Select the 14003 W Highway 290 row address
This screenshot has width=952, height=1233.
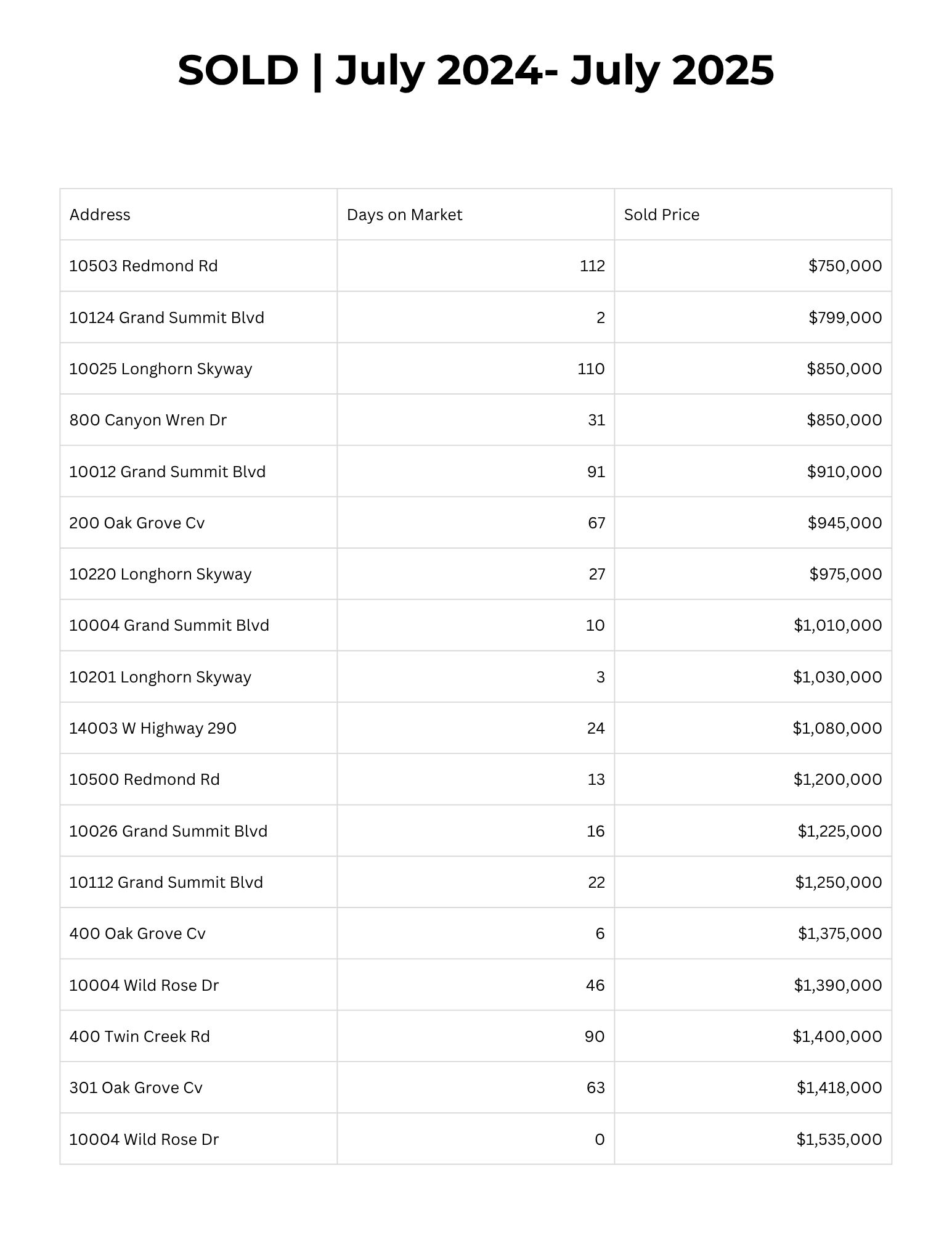click(x=153, y=728)
